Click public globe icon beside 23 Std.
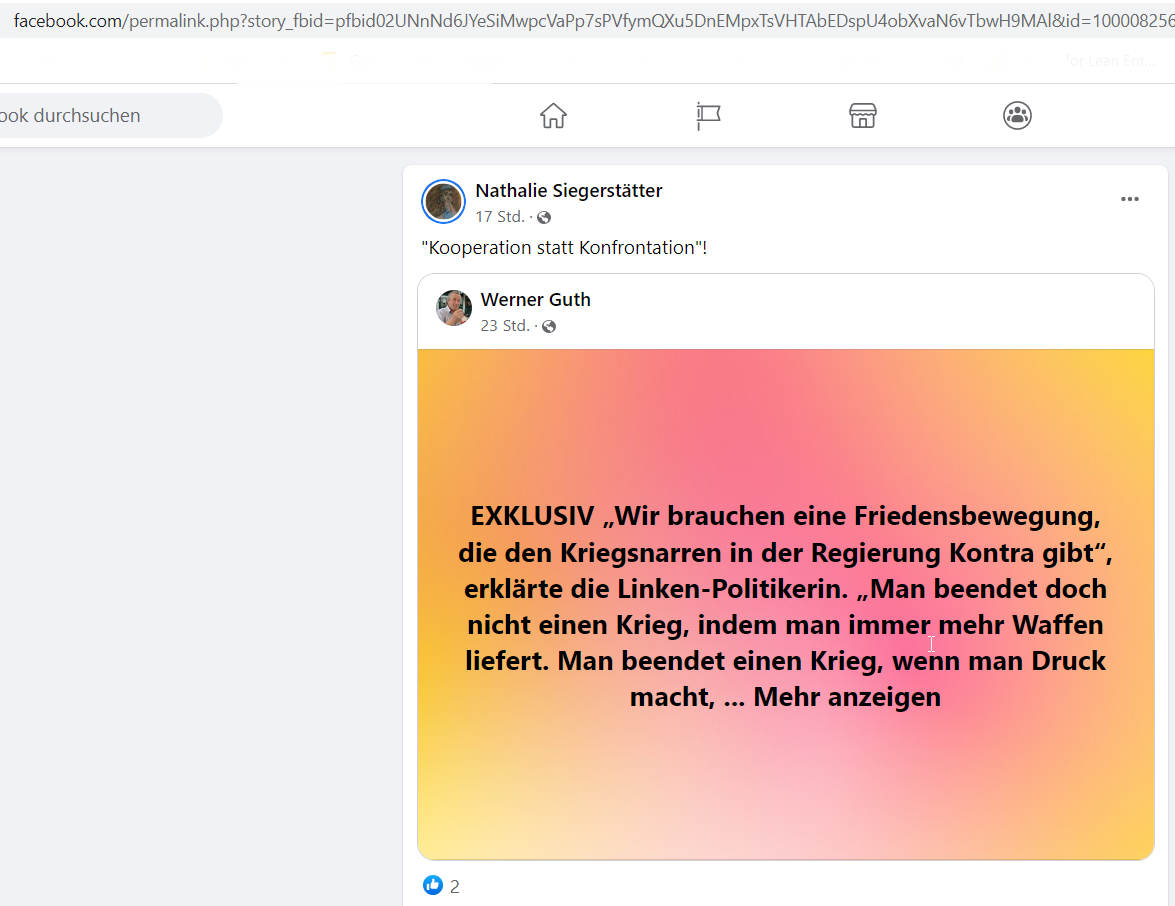Image resolution: width=1175 pixels, height=906 pixels. tap(549, 326)
